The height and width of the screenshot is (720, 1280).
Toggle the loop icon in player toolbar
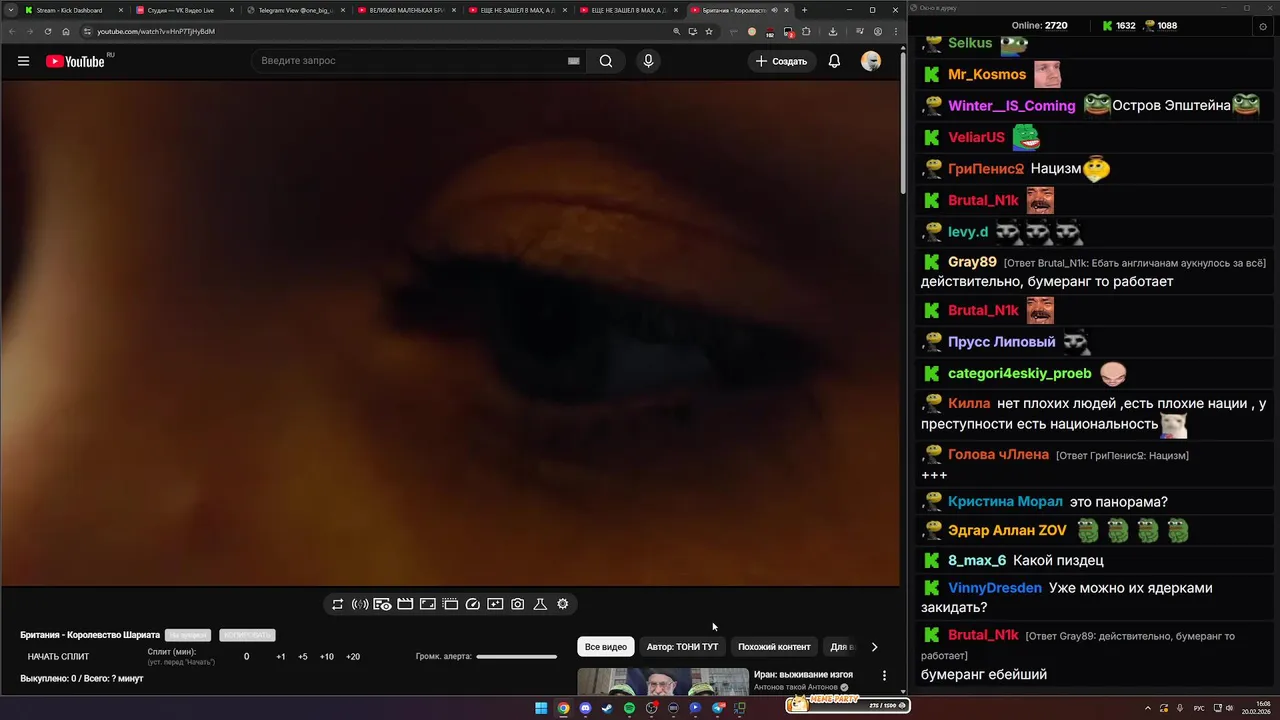click(337, 604)
